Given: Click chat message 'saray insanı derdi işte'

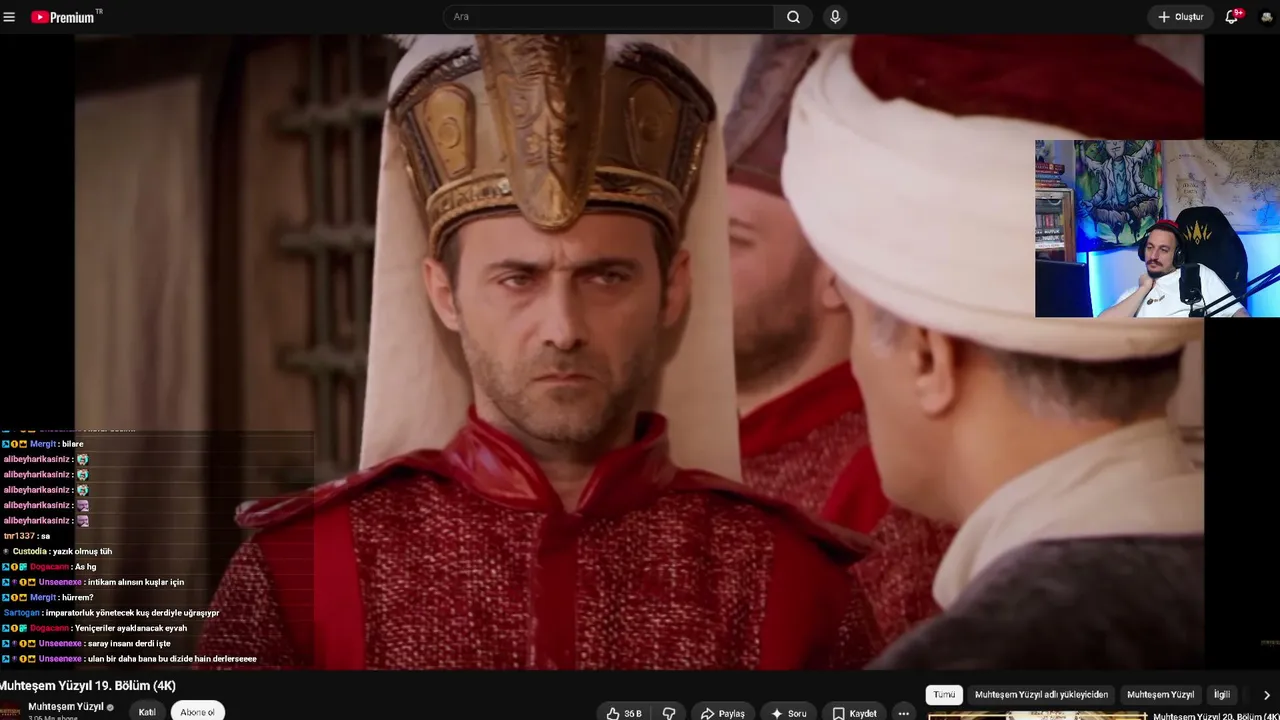Looking at the screenshot, I should click(x=129, y=643).
